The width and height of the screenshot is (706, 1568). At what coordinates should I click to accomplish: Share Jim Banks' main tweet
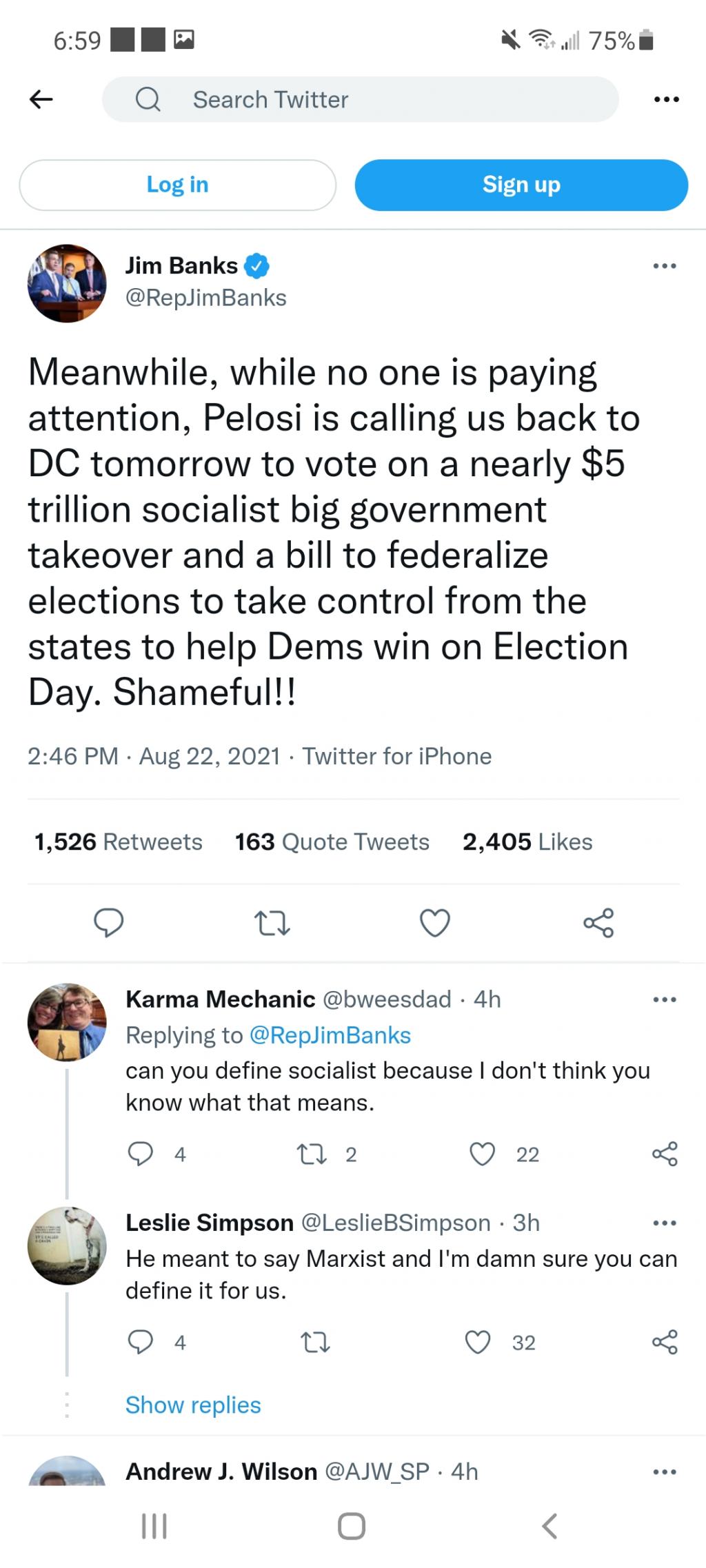pyautogui.click(x=598, y=923)
